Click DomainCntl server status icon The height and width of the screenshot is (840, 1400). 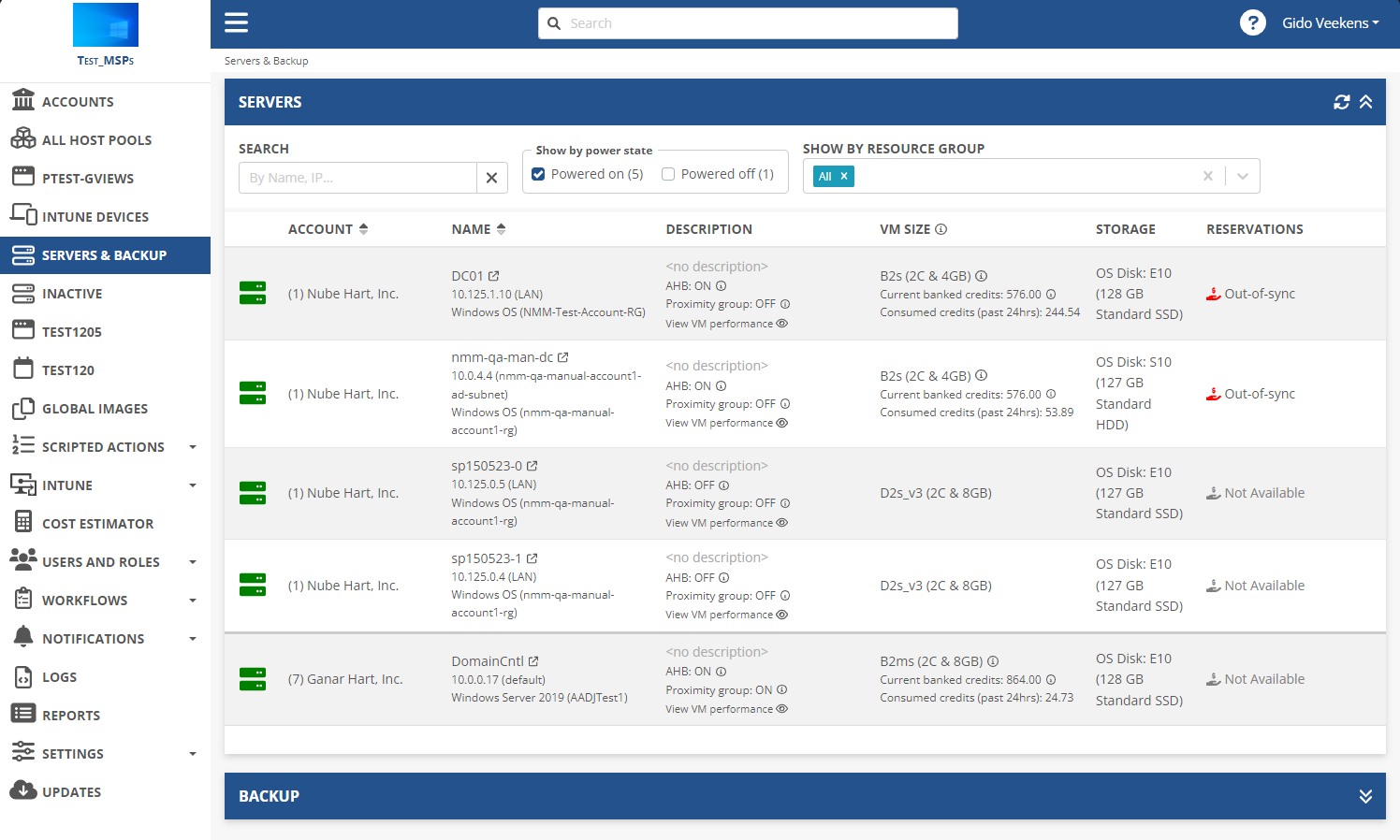coord(253,679)
